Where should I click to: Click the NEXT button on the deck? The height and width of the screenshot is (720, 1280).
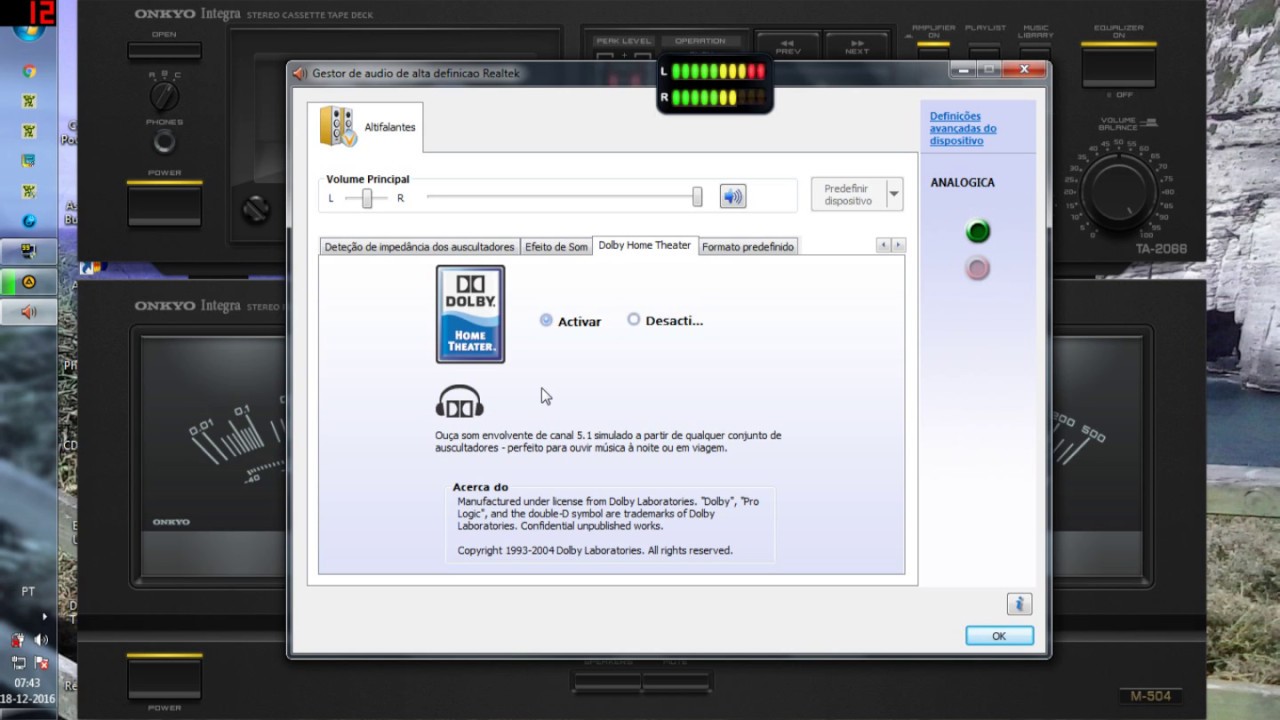[857, 48]
